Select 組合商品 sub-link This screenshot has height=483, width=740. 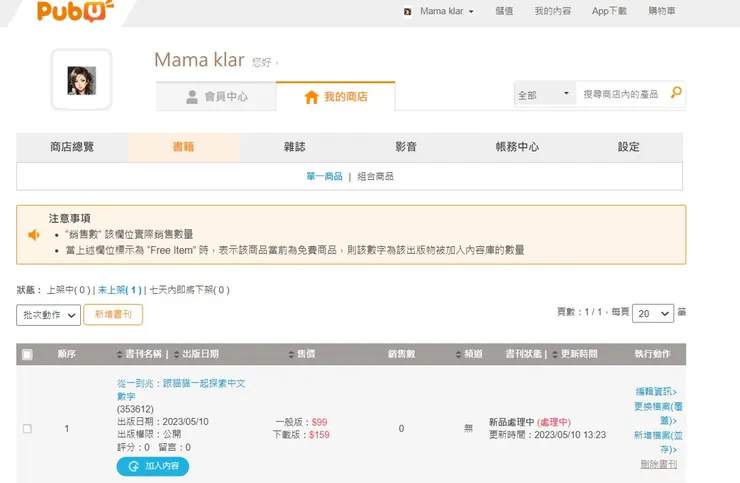[x=375, y=176]
